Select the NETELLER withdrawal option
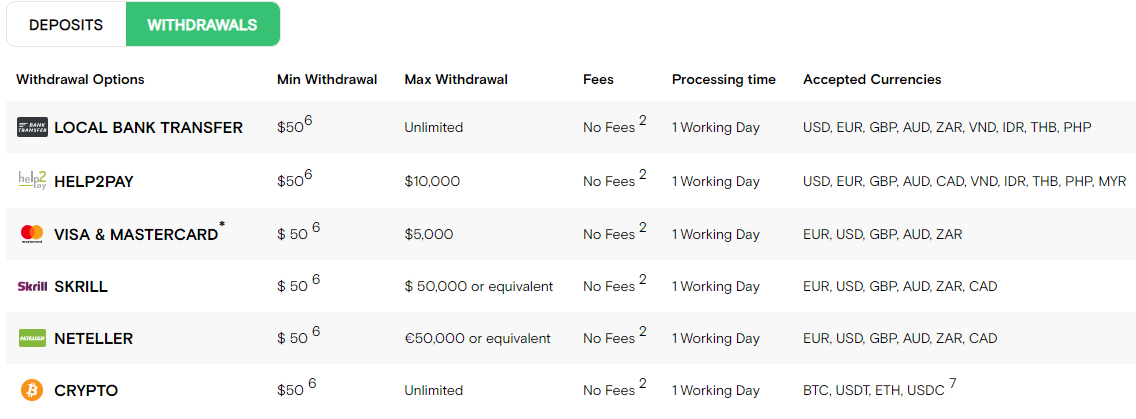This screenshot has height=419, width=1136. [93, 339]
